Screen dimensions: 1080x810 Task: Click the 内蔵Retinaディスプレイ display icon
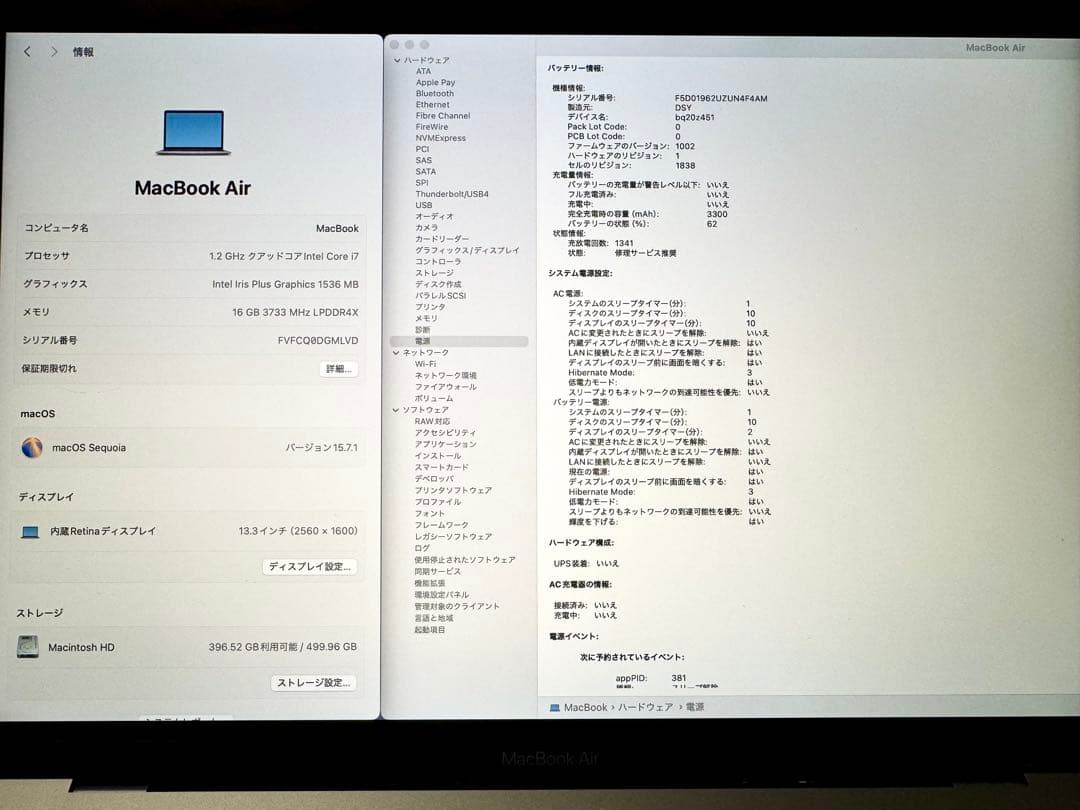coord(30,531)
